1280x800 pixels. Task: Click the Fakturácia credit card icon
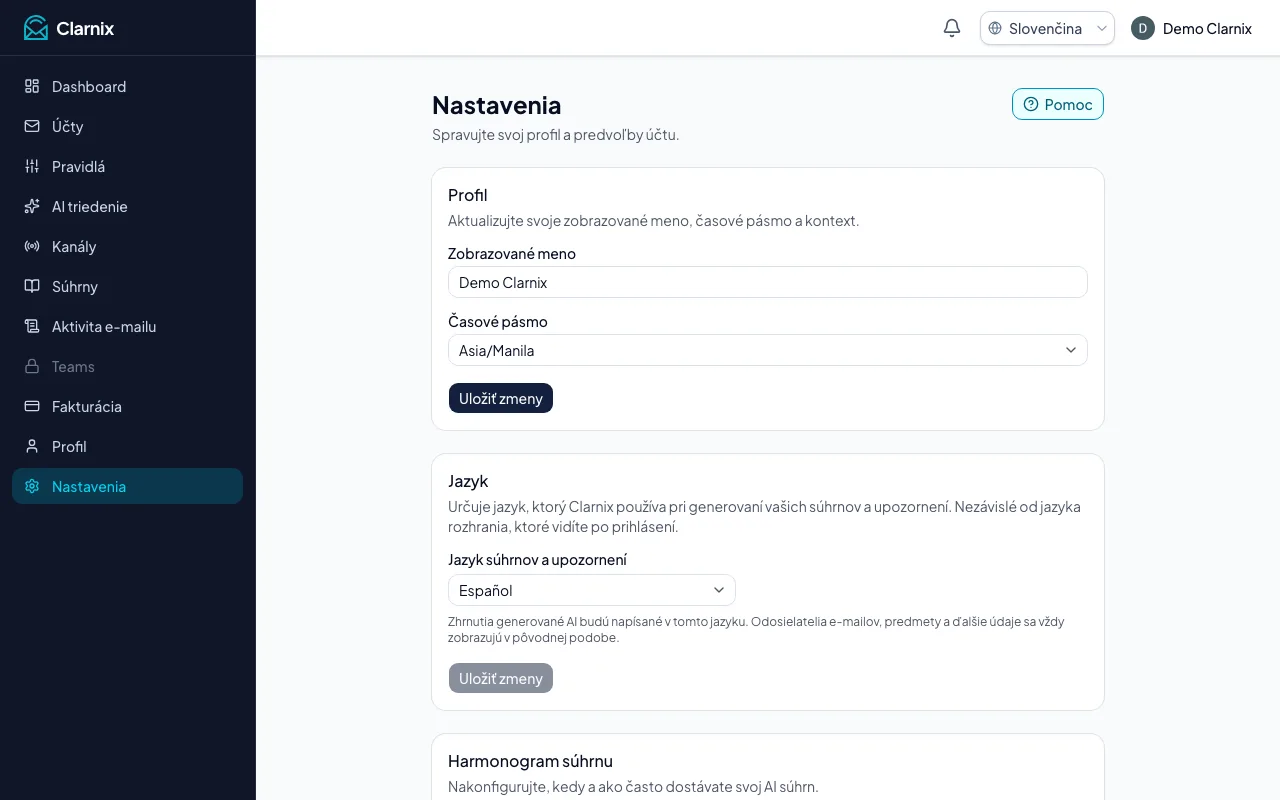(32, 406)
